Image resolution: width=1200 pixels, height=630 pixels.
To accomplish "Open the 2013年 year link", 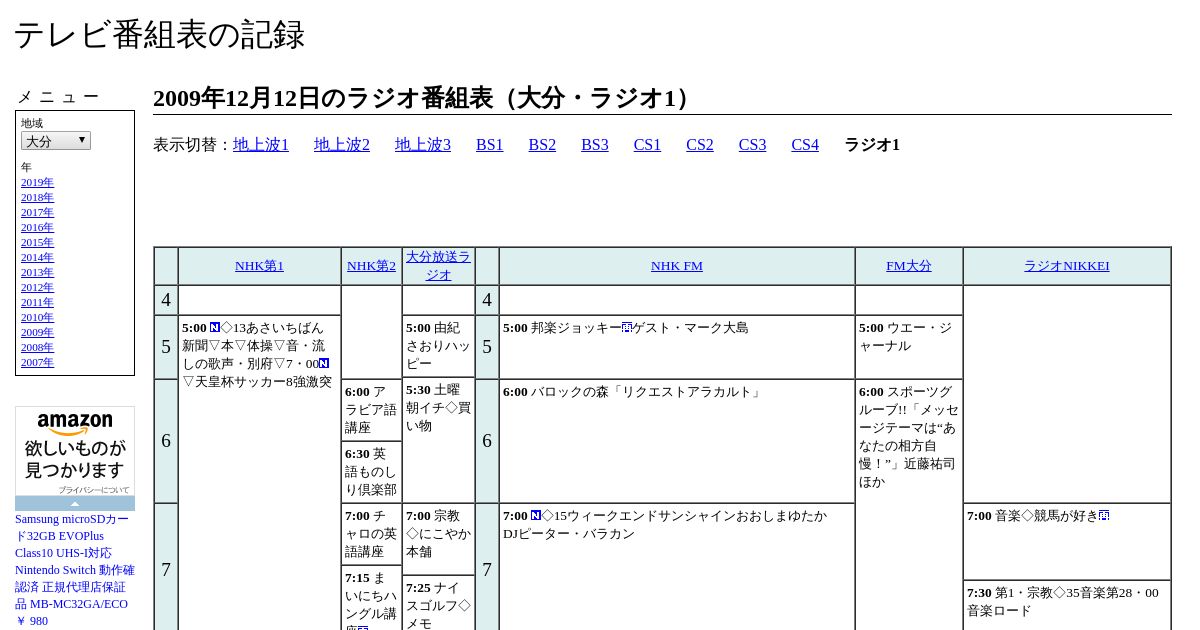I will [x=37, y=273].
